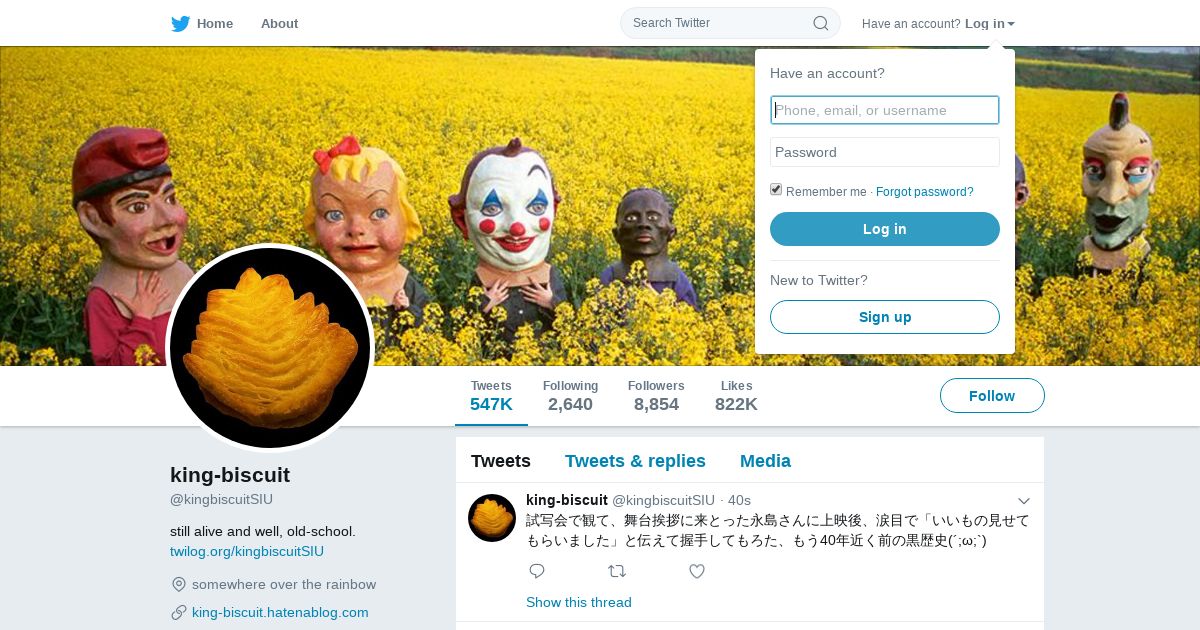Screen dimensions: 1200x630
Task: Switch to Tweets & replies tab
Action: (635, 461)
